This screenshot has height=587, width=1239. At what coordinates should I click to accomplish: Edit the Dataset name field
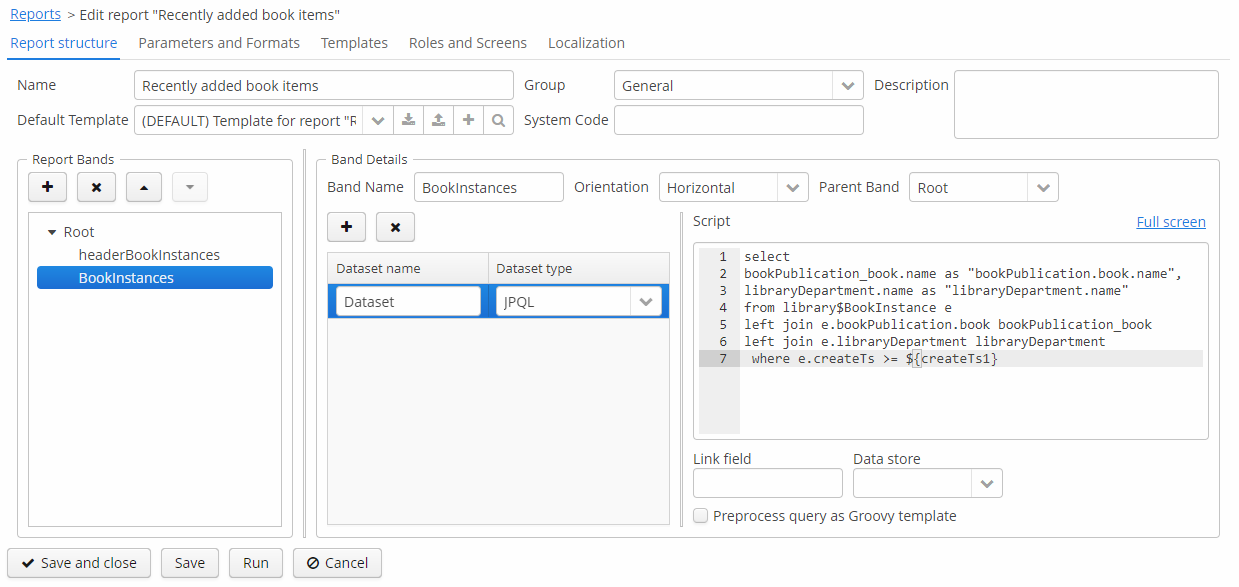coord(408,301)
